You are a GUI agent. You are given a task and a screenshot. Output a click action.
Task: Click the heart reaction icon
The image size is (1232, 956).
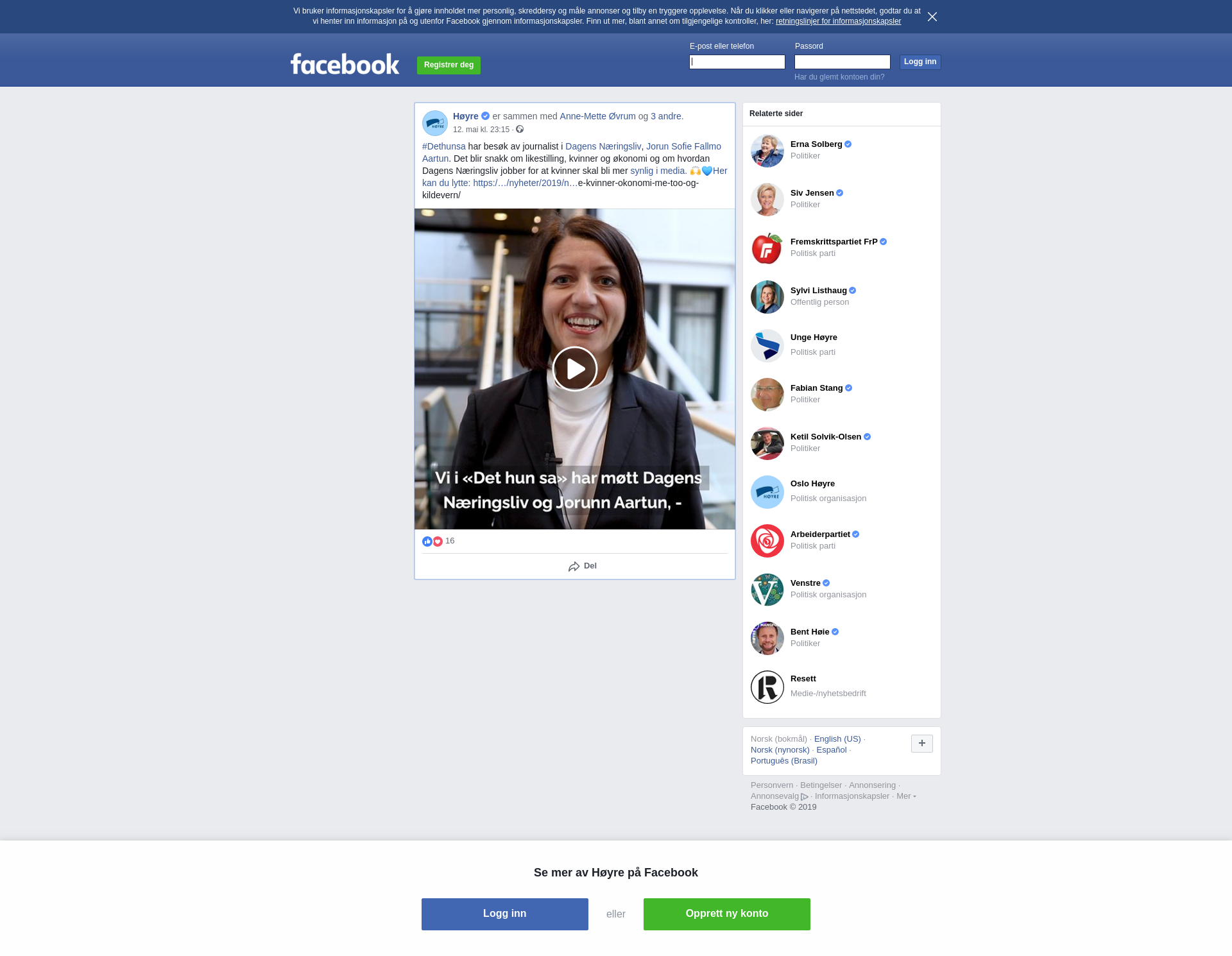[x=438, y=542]
